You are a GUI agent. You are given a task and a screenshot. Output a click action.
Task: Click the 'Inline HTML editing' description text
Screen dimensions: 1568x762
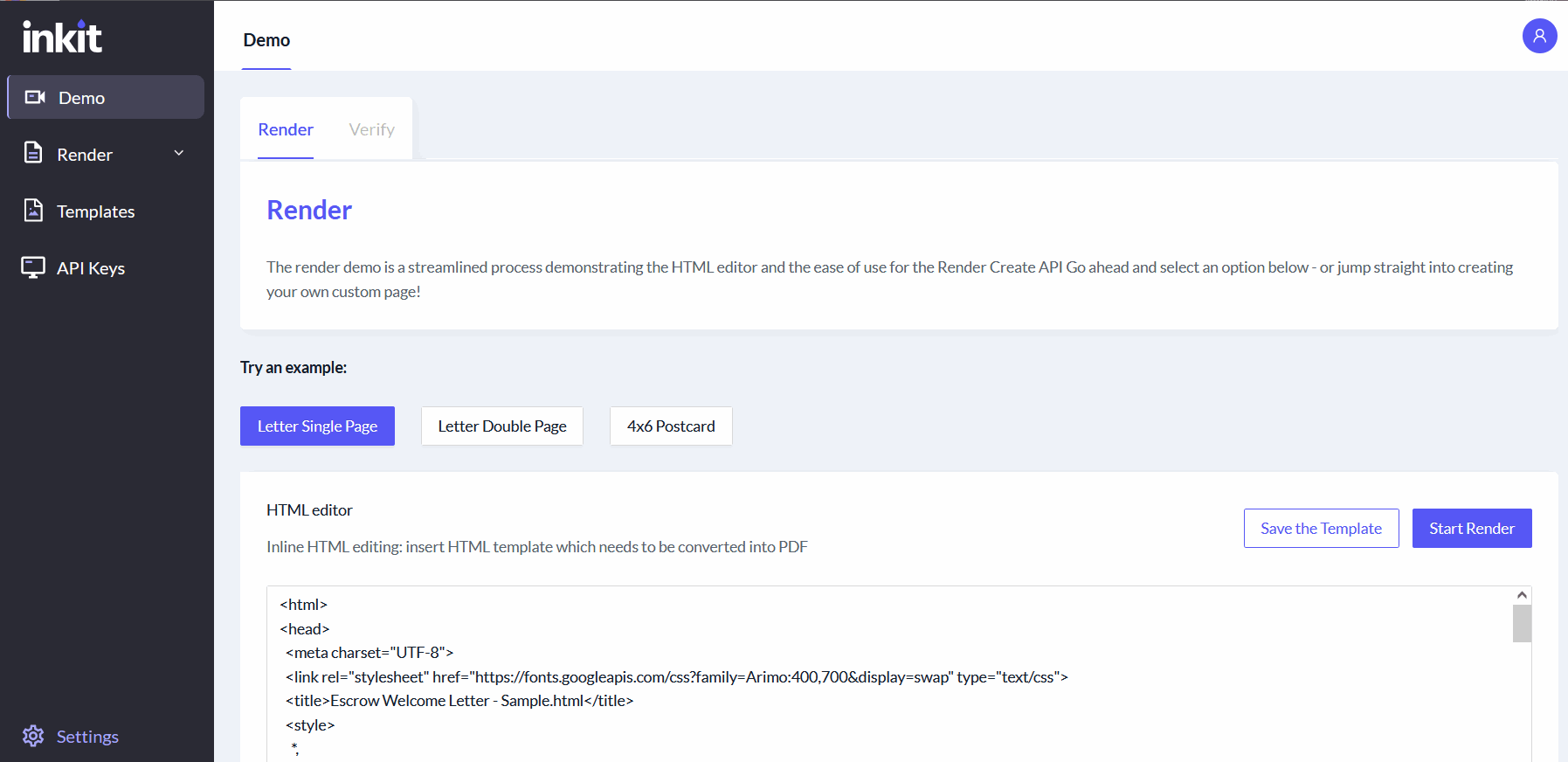[537, 546]
